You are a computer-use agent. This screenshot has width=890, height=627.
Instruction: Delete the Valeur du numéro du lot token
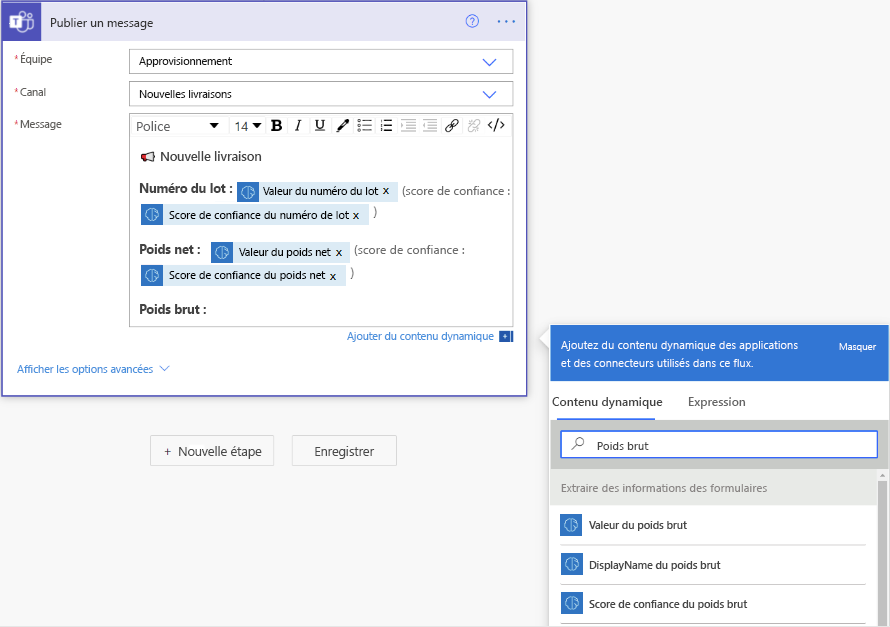(386, 191)
